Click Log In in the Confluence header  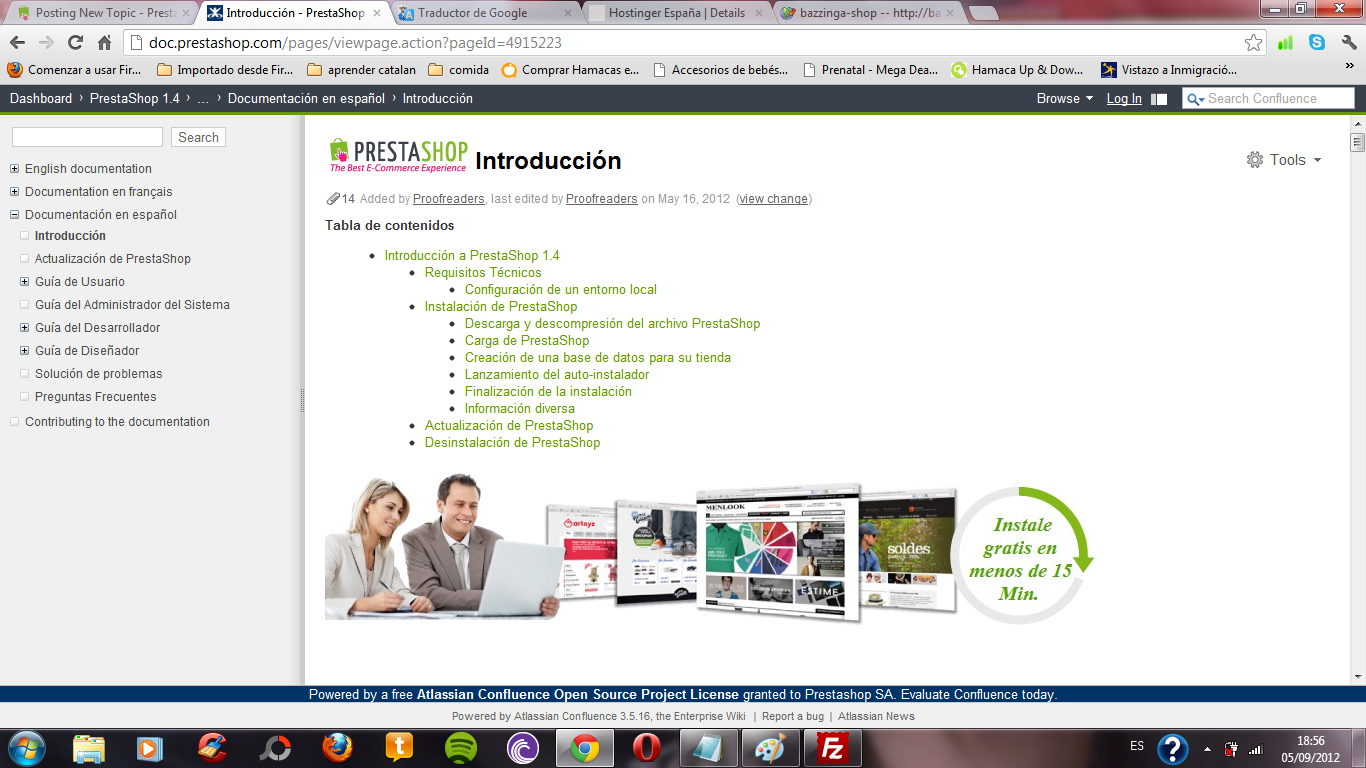click(1124, 98)
